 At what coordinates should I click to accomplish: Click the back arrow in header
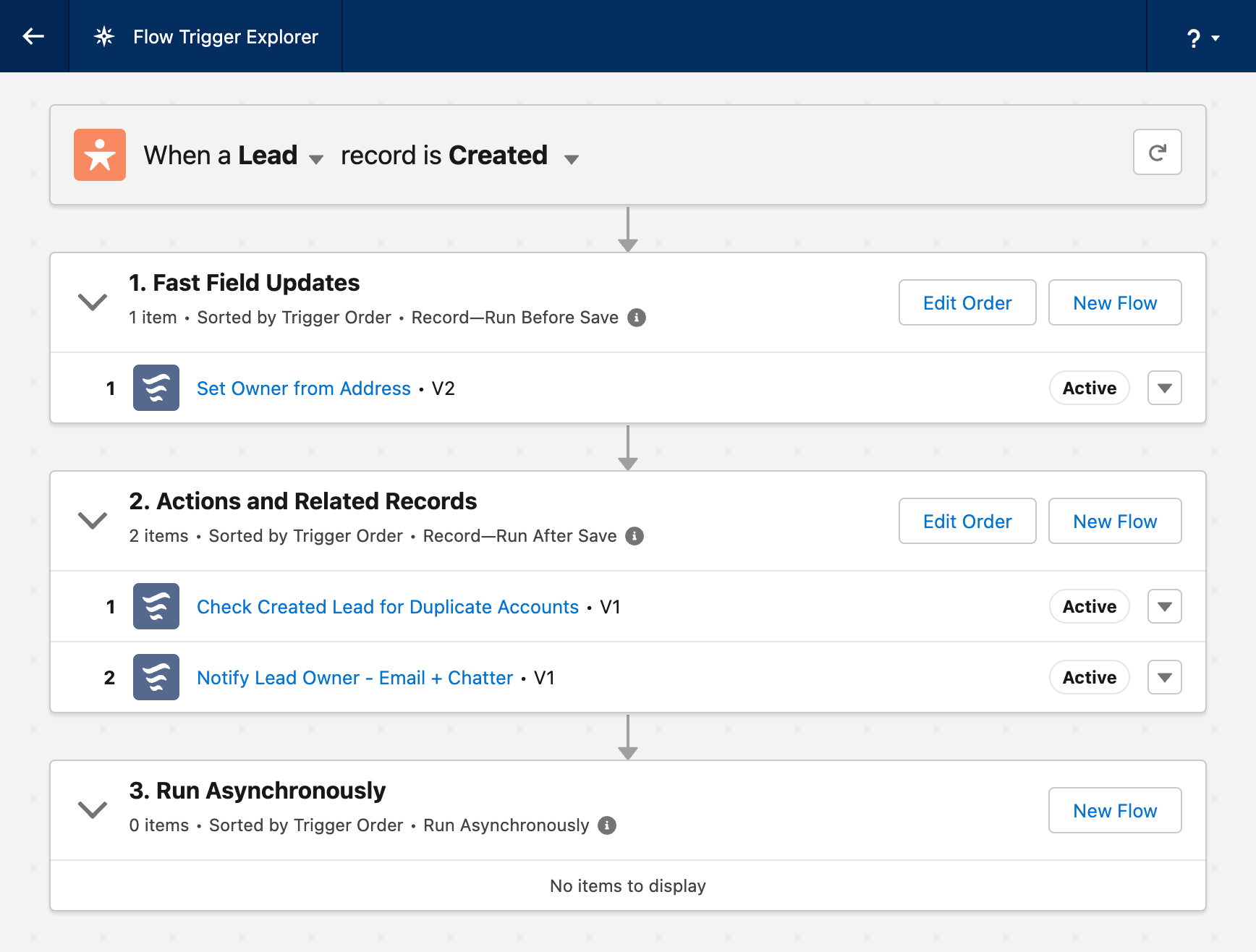(x=33, y=36)
